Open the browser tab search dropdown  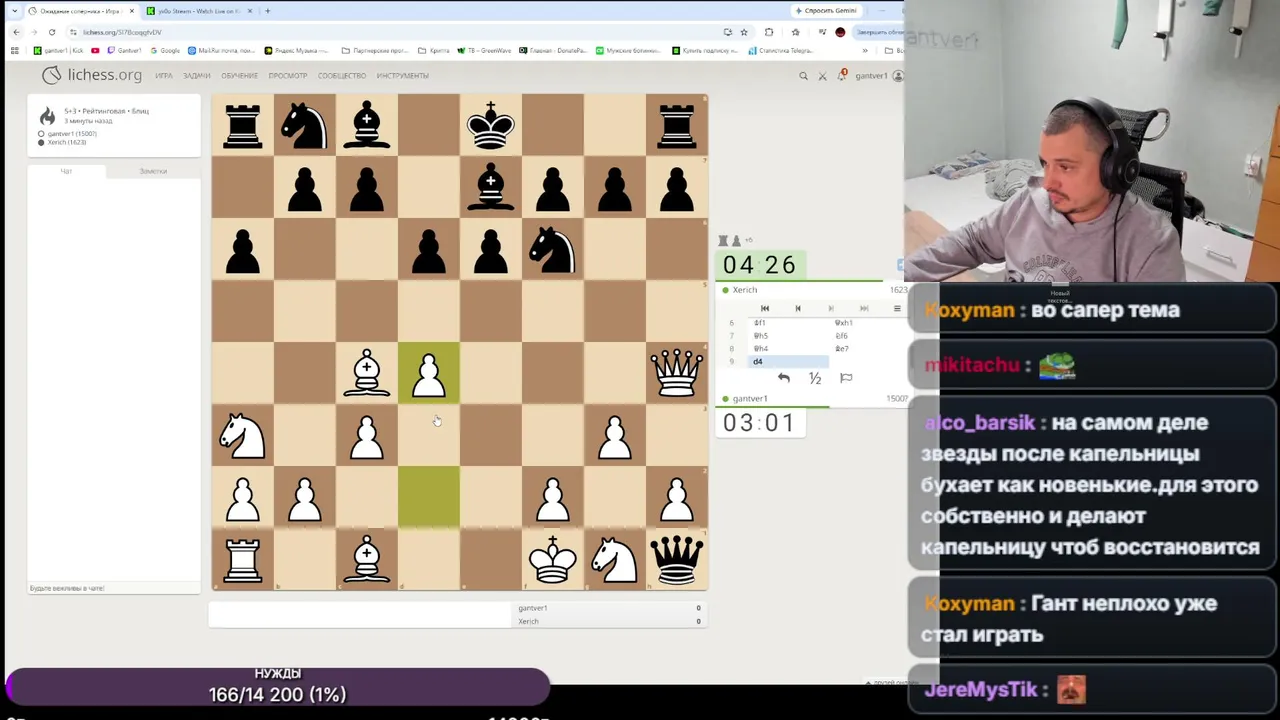coord(14,11)
